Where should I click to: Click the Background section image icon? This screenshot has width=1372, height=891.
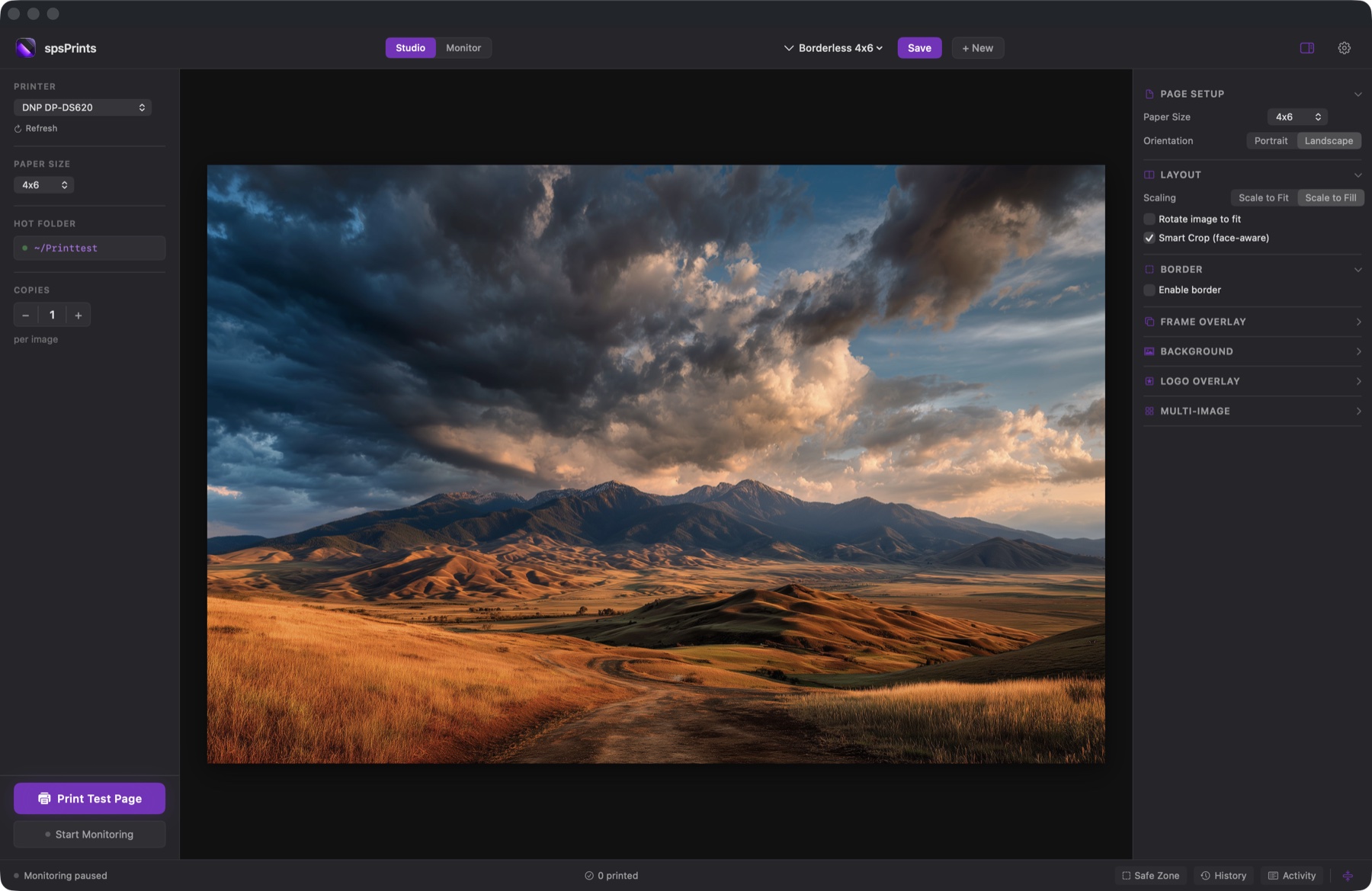[1149, 351]
